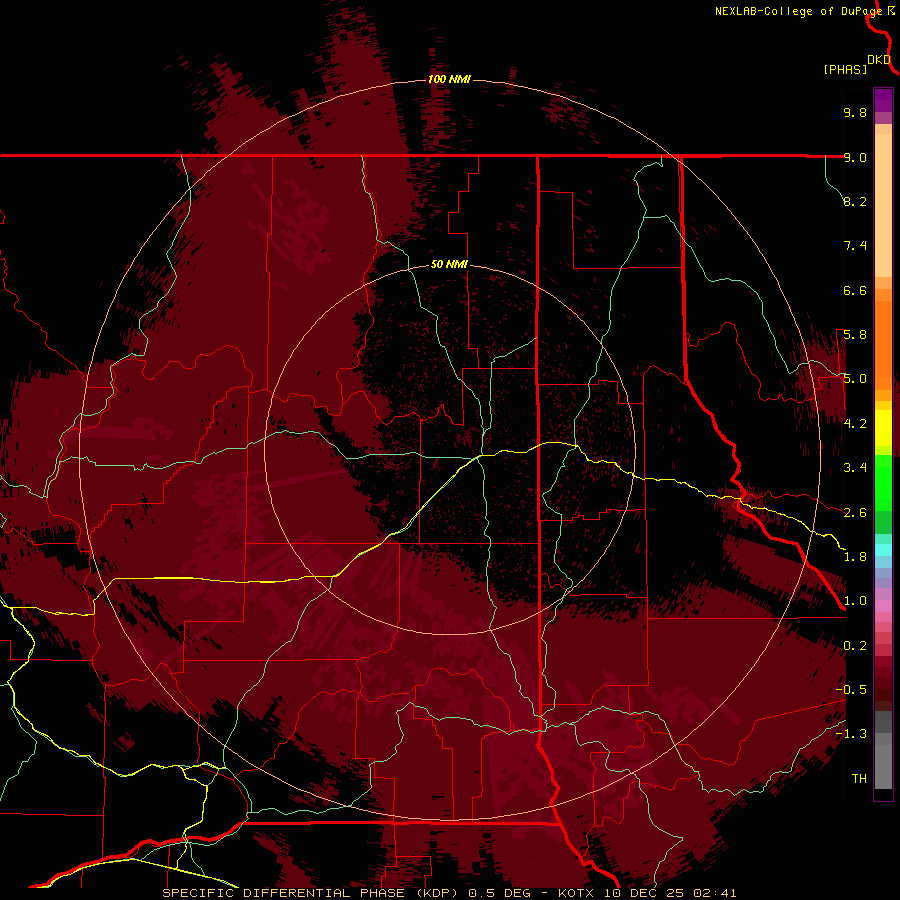Click the 5.0 value on the color scale
Screen dimensions: 900x900
click(x=855, y=379)
